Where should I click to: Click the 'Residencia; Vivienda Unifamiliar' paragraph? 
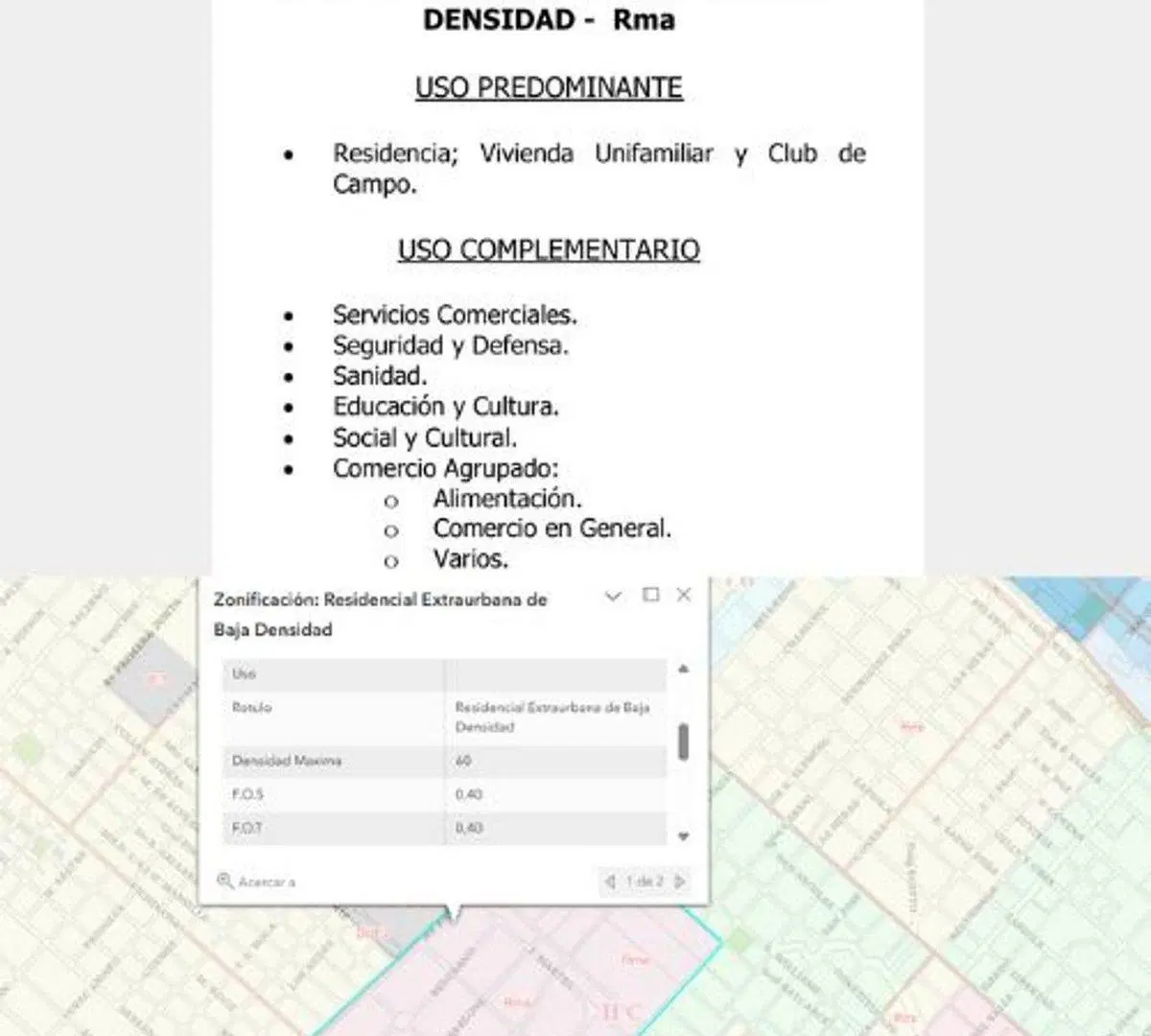599,168
